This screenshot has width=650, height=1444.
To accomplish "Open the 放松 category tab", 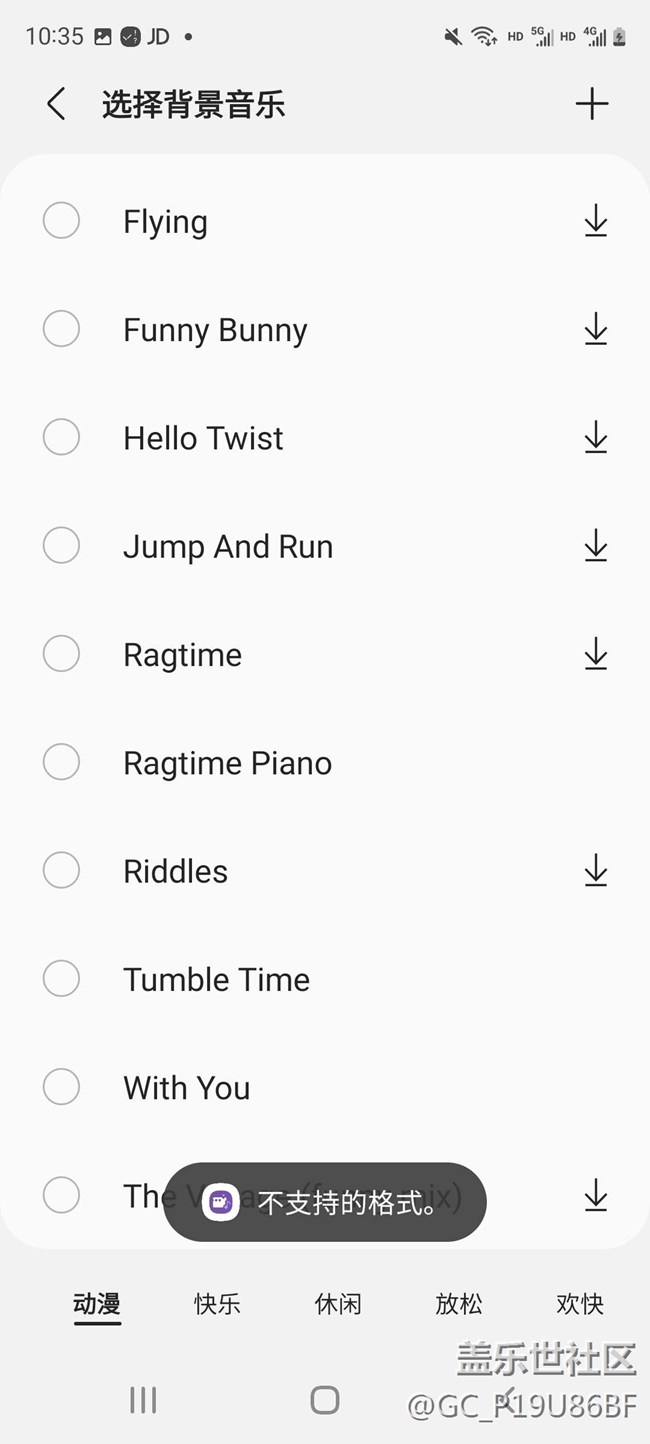I will 459,1304.
